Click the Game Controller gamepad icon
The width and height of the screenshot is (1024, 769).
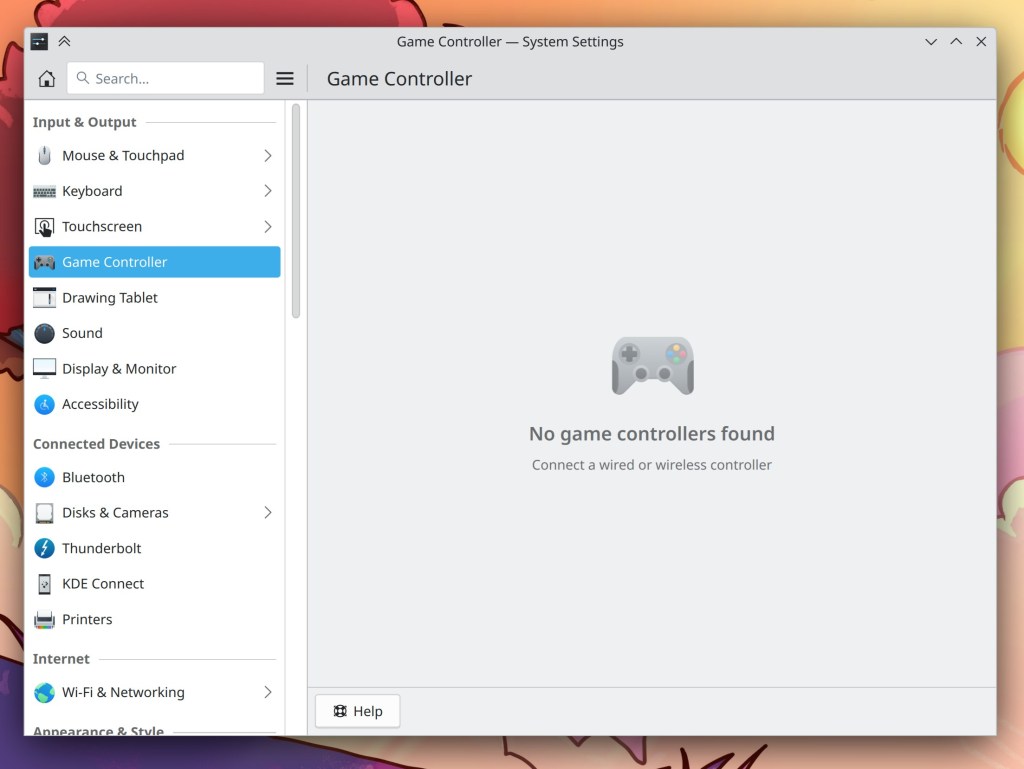point(44,262)
